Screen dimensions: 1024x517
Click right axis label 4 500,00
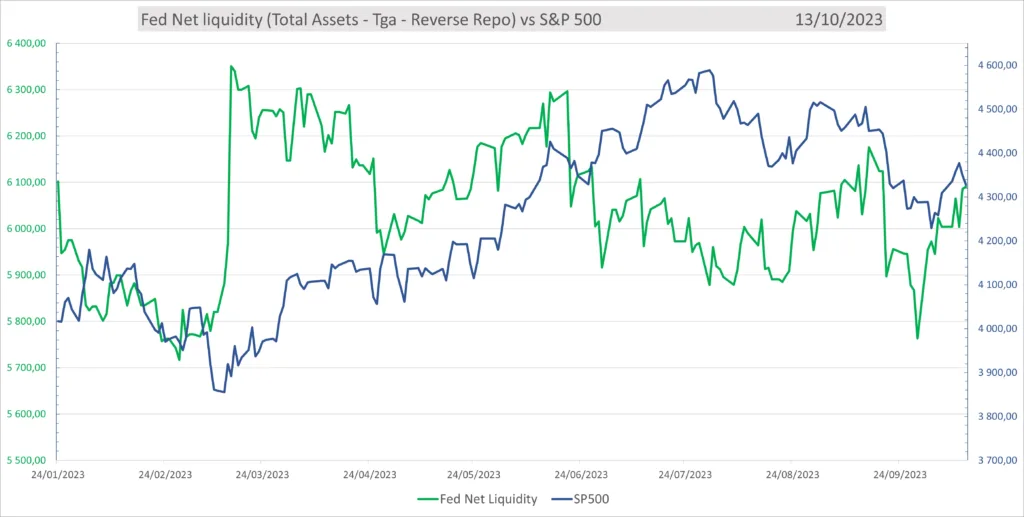[x=997, y=109]
